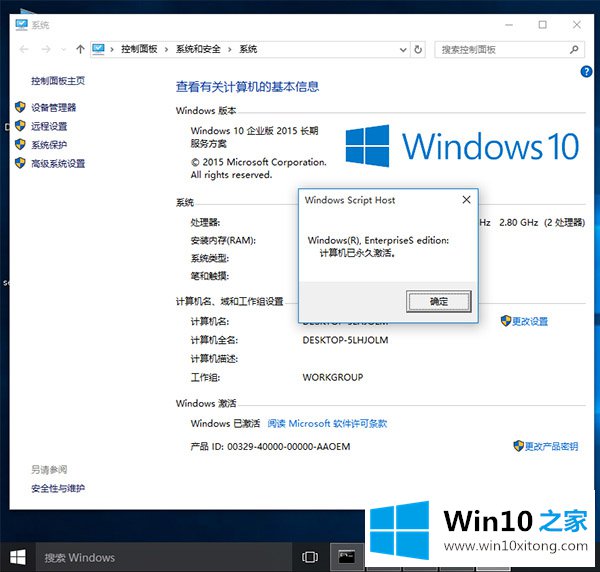The image size is (600, 572).
Task: Click the Windows 已激活 status text
Action: click(x=225, y=424)
